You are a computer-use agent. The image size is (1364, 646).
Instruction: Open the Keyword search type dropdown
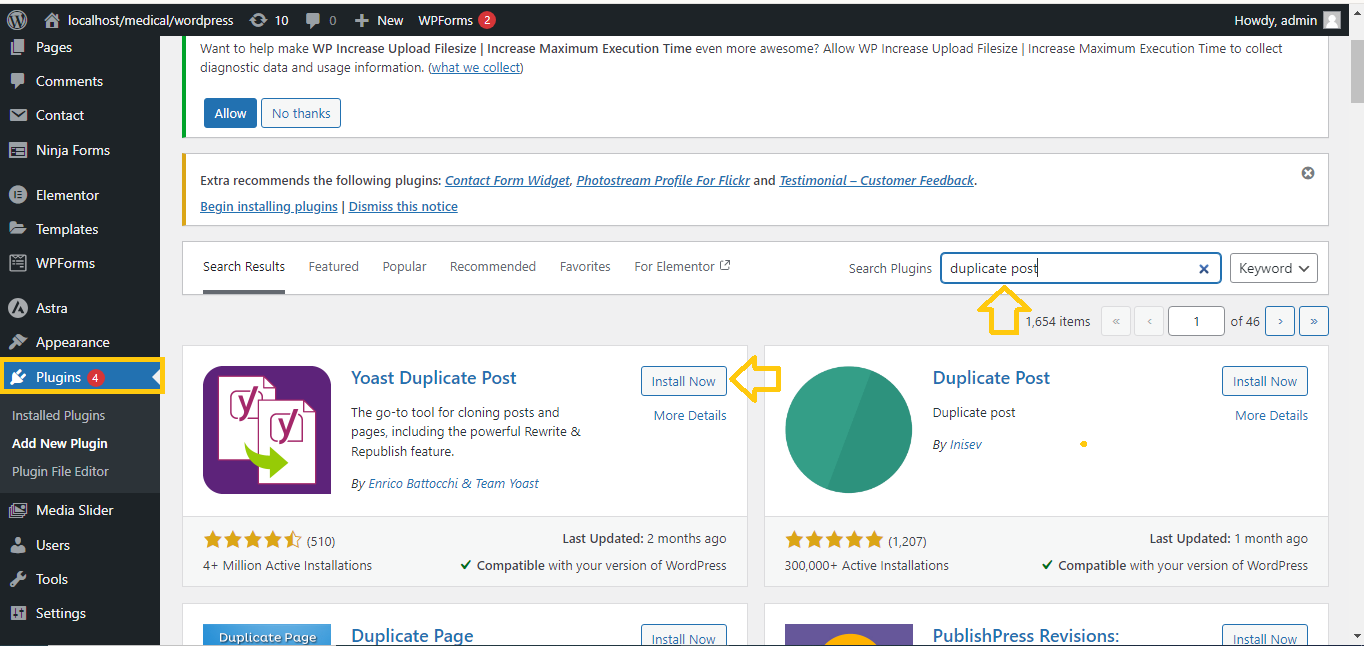[1273, 268]
